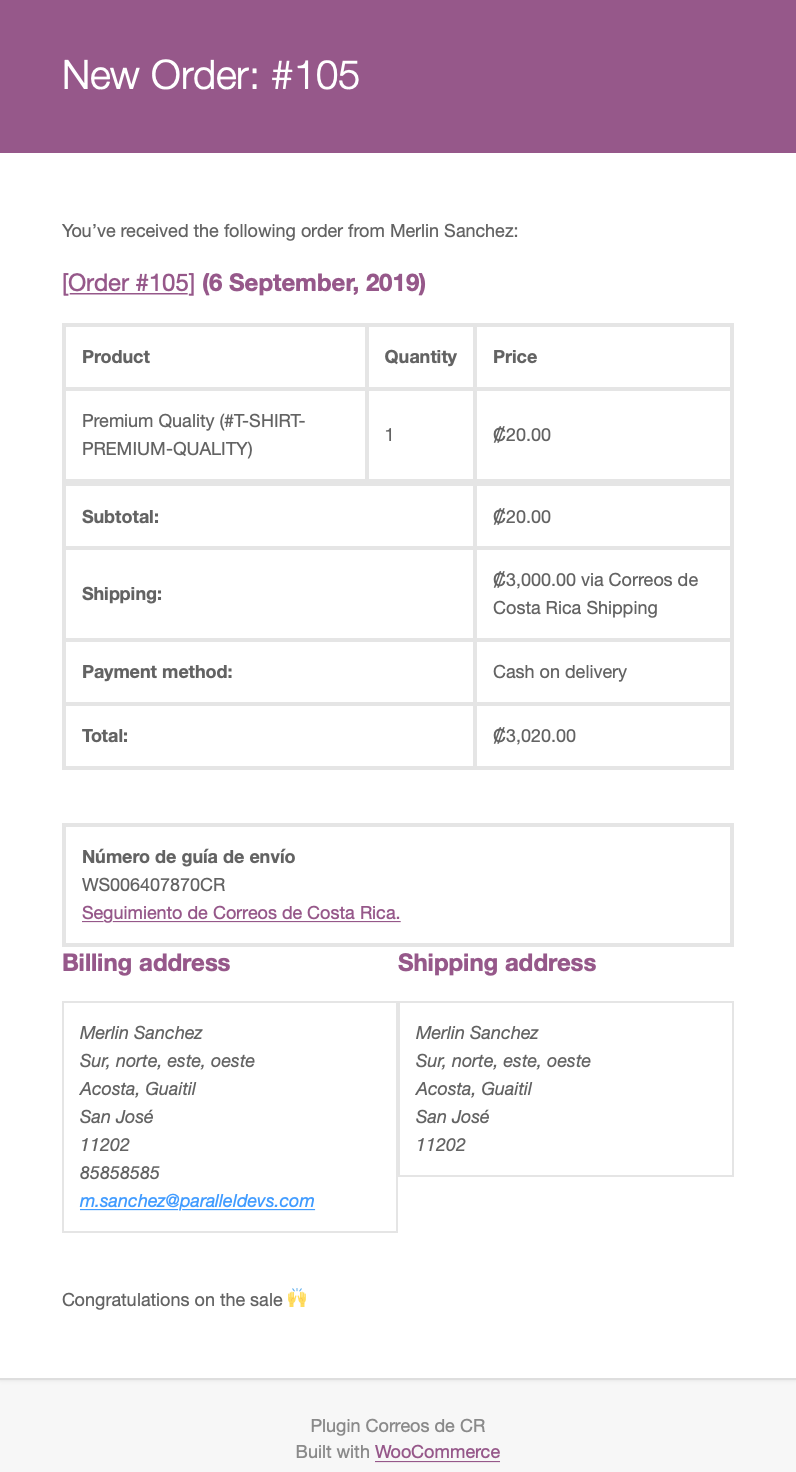Open the WooCommerce footer link
The height and width of the screenshot is (1472, 796).
pyautogui.click(x=437, y=1452)
